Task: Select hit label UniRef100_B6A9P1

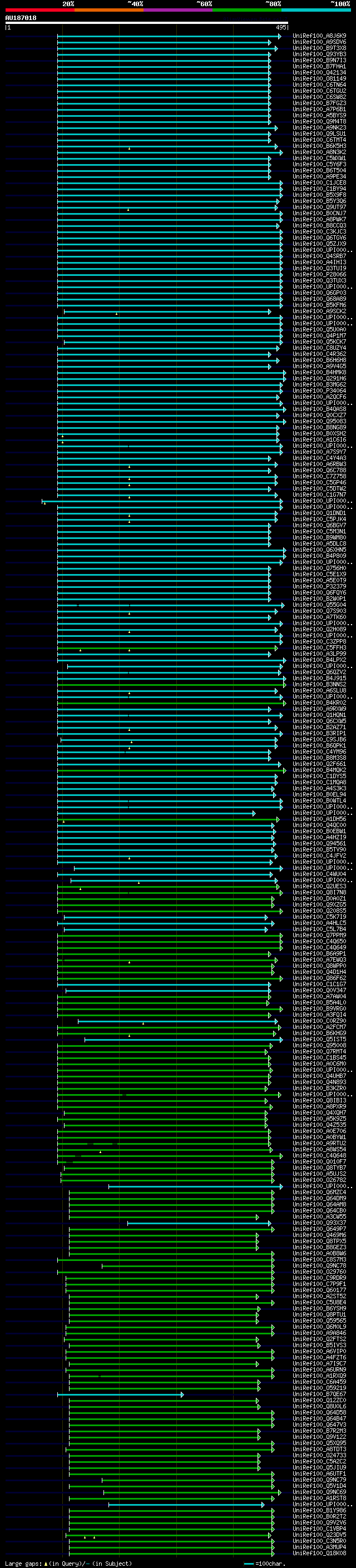Action: [x=319, y=954]
